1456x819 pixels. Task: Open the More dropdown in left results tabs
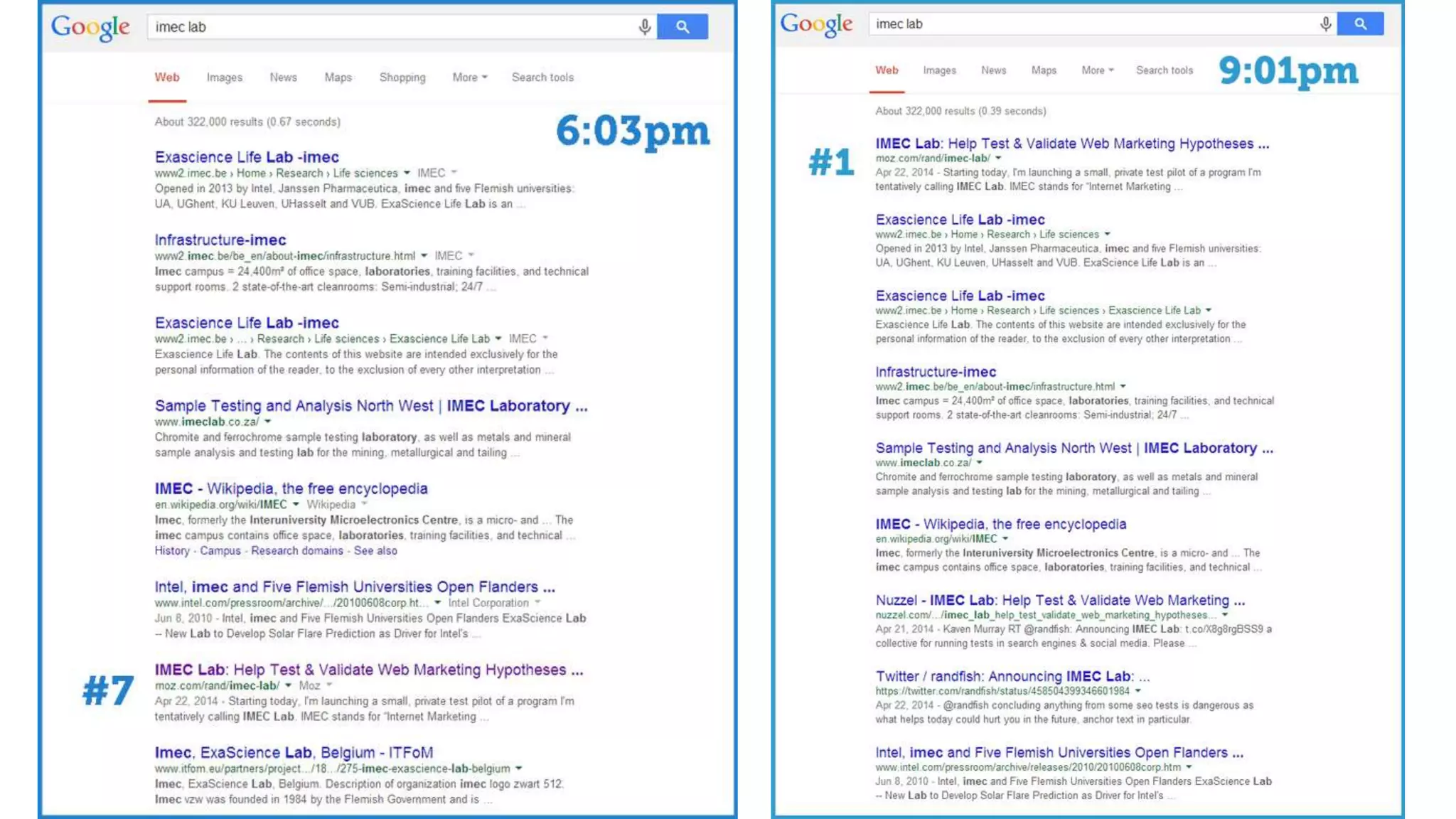click(469, 77)
